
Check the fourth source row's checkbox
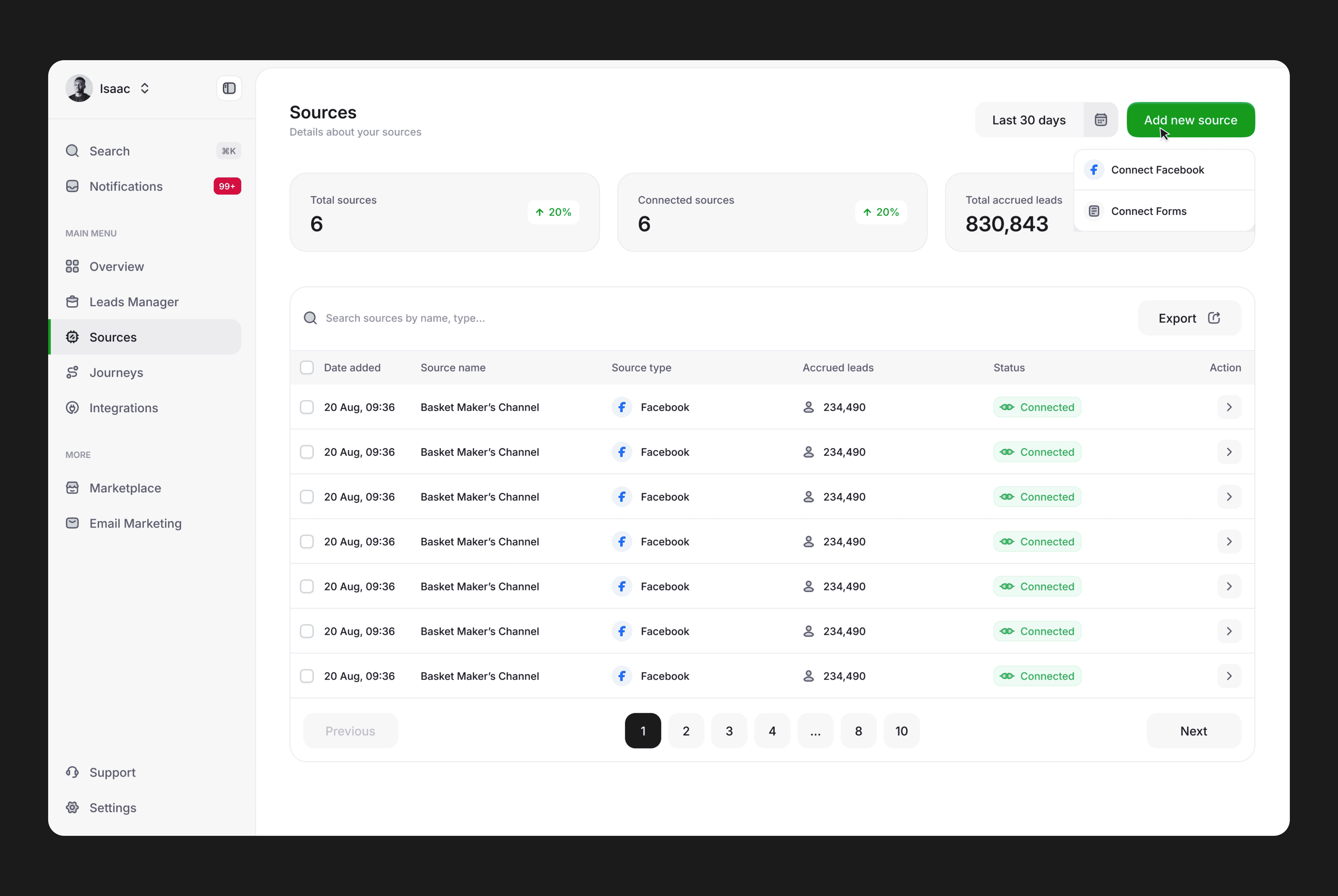coord(307,542)
